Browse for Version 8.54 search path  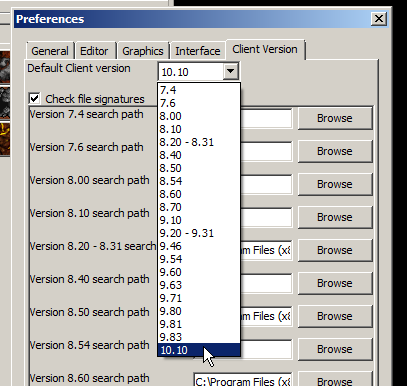click(x=335, y=349)
